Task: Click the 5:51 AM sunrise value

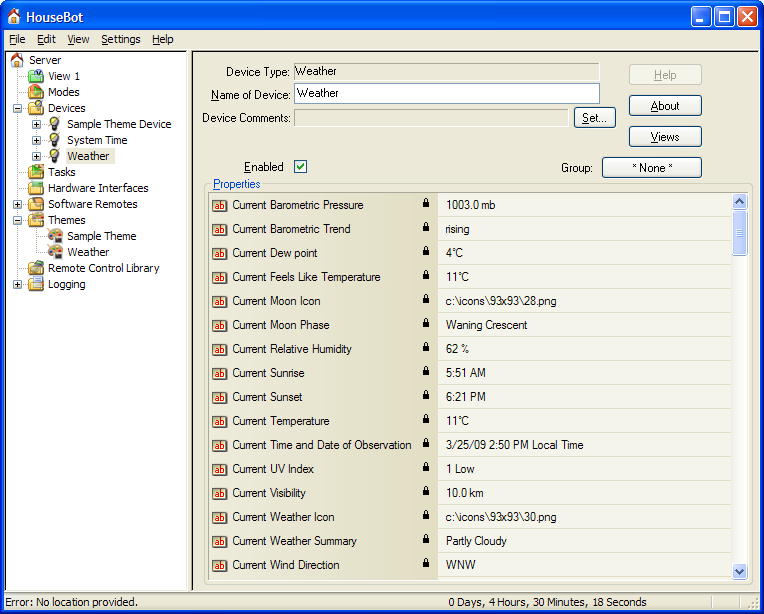Action: click(x=466, y=373)
